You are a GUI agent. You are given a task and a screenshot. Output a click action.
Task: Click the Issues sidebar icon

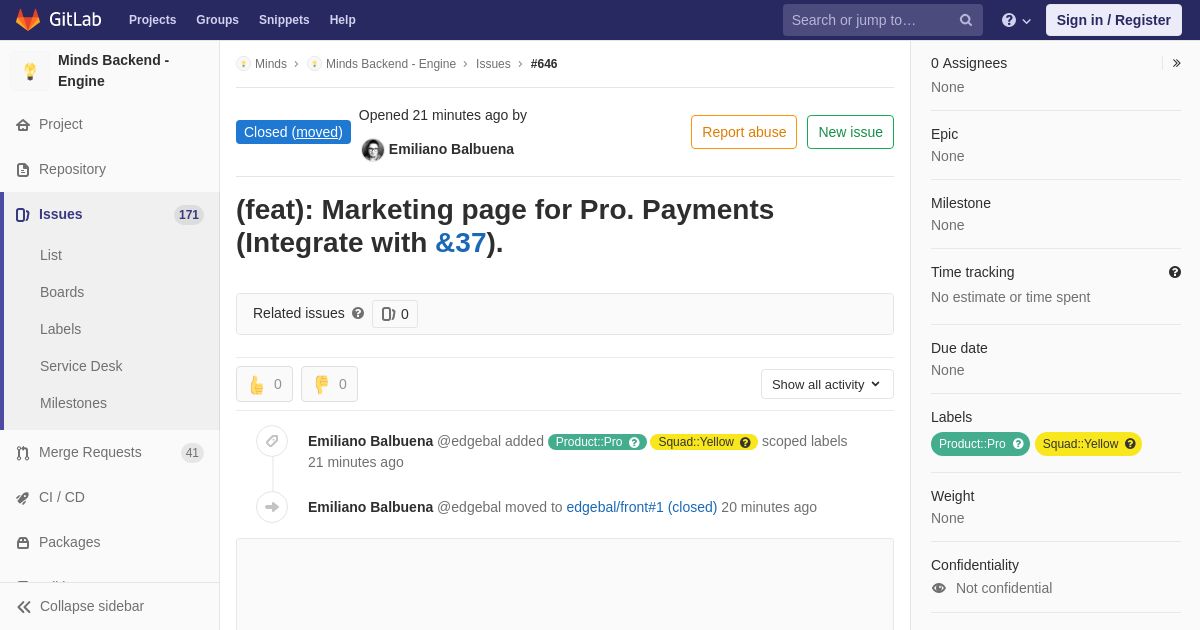pos(23,215)
